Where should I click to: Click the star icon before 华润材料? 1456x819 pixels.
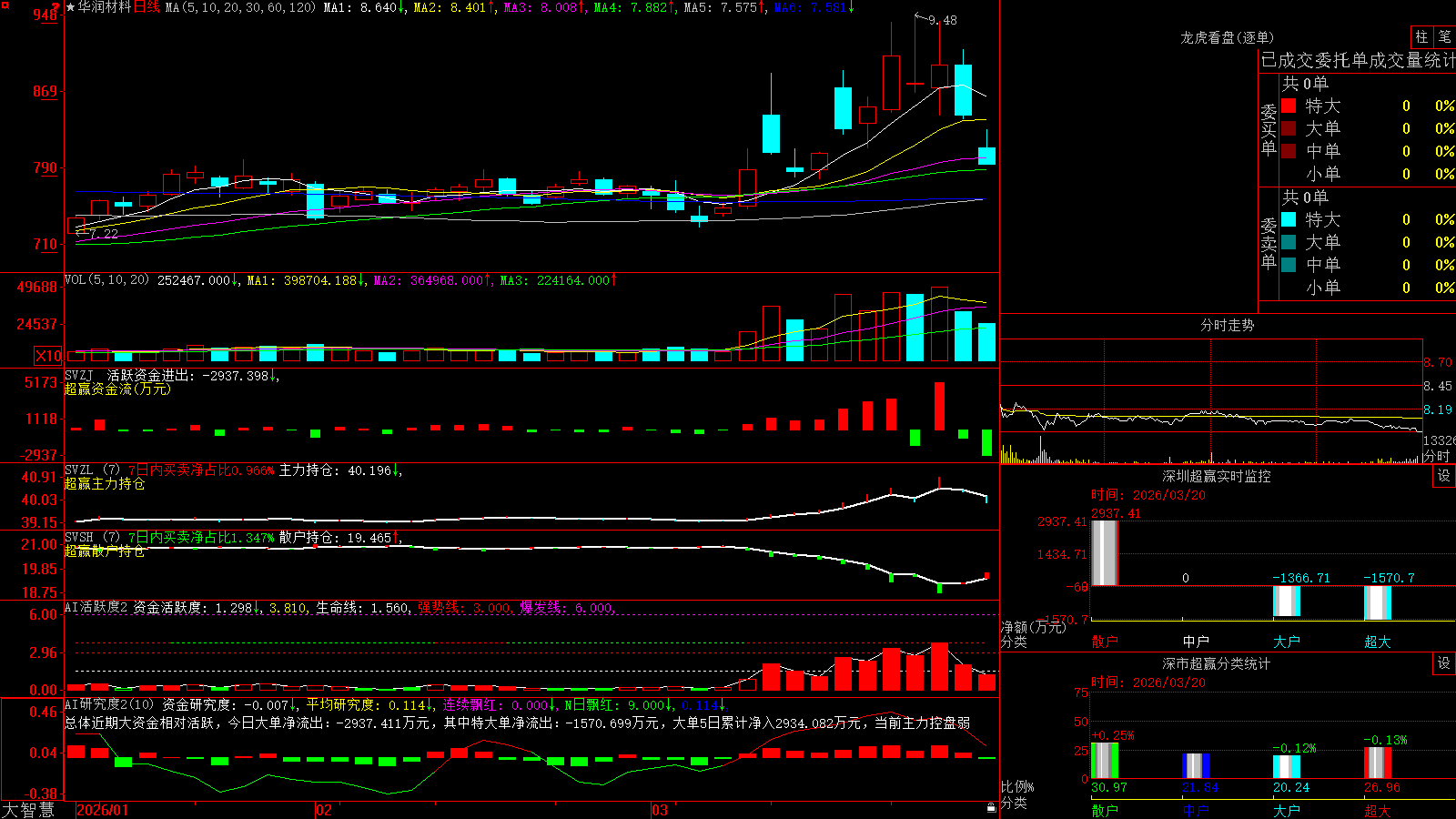pos(71,7)
